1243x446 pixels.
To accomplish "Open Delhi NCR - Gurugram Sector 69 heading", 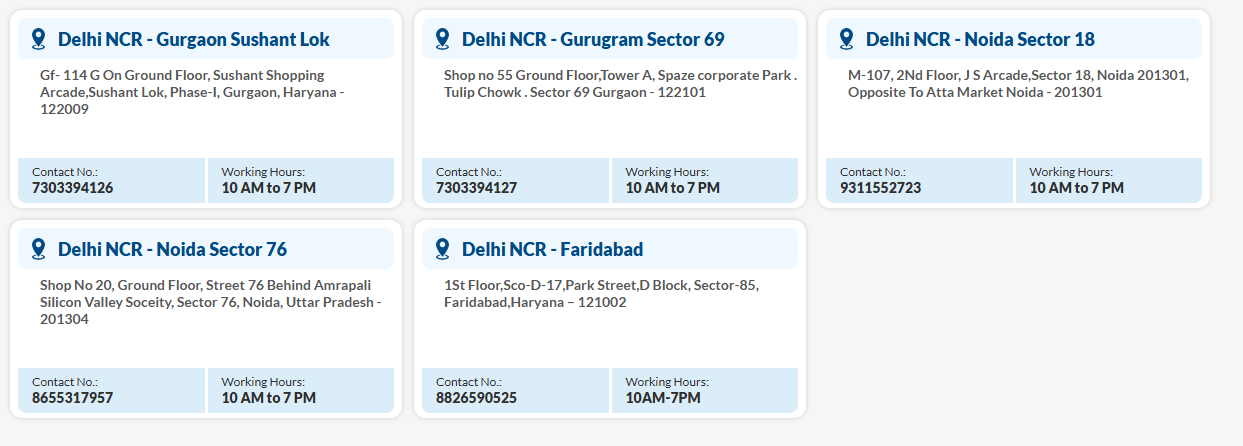I will (x=593, y=39).
